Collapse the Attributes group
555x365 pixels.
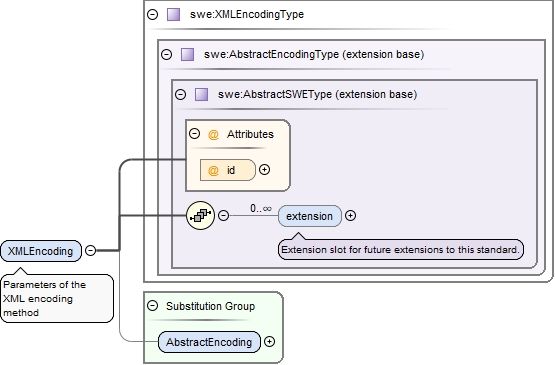tap(194, 133)
